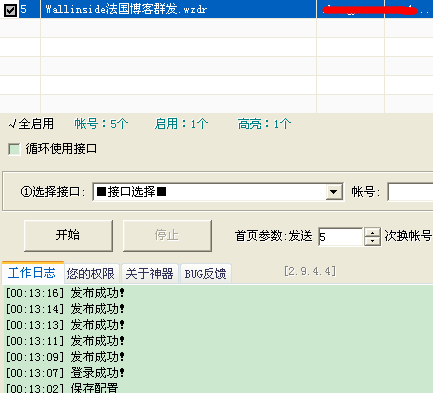Select log entry [00:13:11] 发布成功

coord(65,341)
